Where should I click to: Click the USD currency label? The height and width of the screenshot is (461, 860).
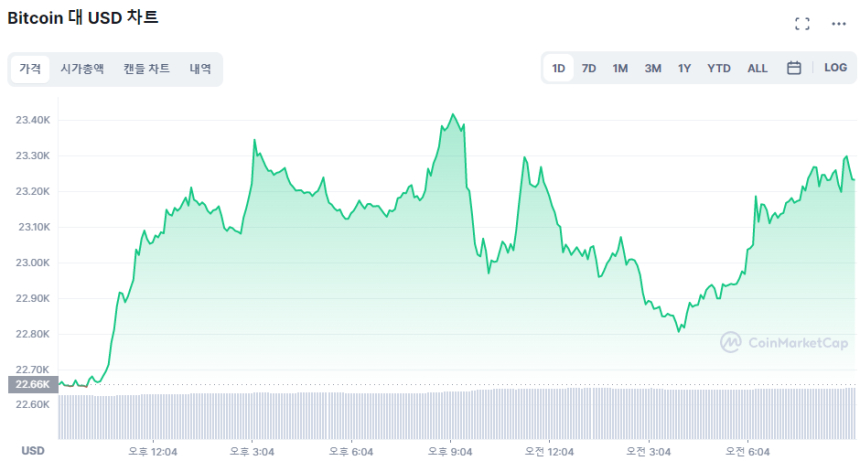click(x=33, y=451)
